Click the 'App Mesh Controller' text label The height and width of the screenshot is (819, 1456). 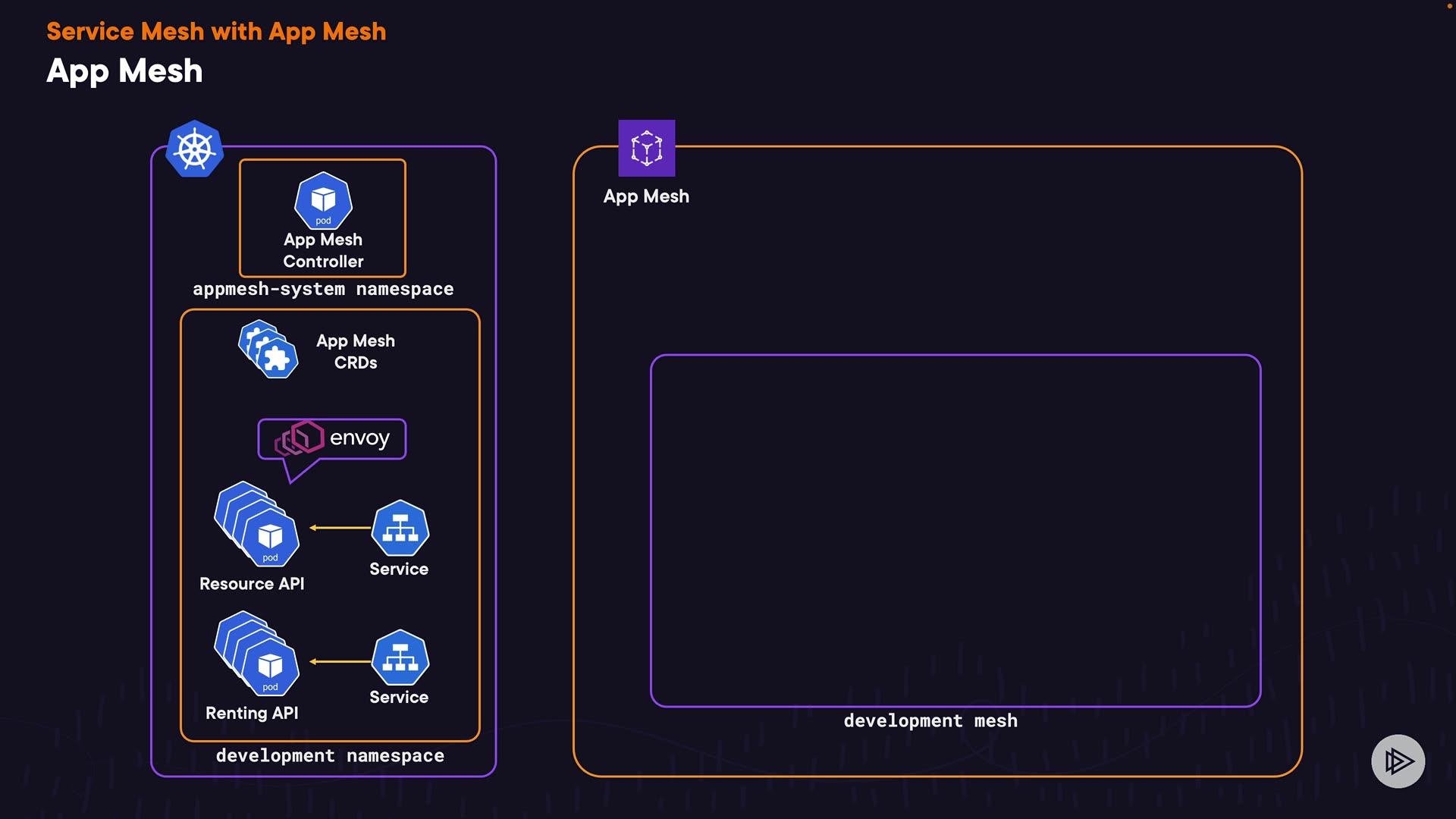pyautogui.click(x=323, y=250)
